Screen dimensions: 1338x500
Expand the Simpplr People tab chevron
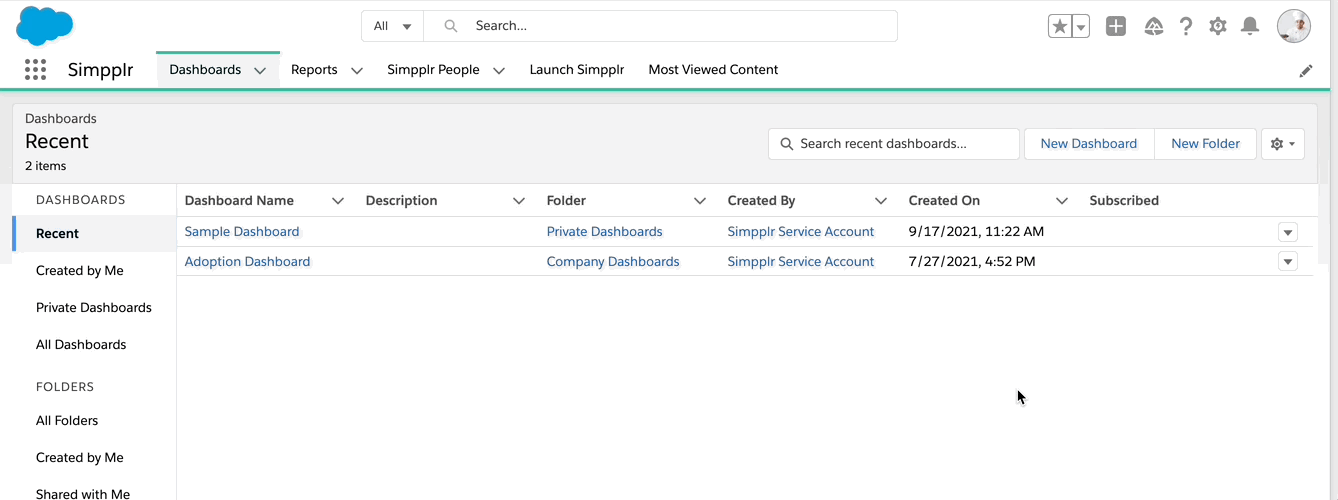(498, 70)
